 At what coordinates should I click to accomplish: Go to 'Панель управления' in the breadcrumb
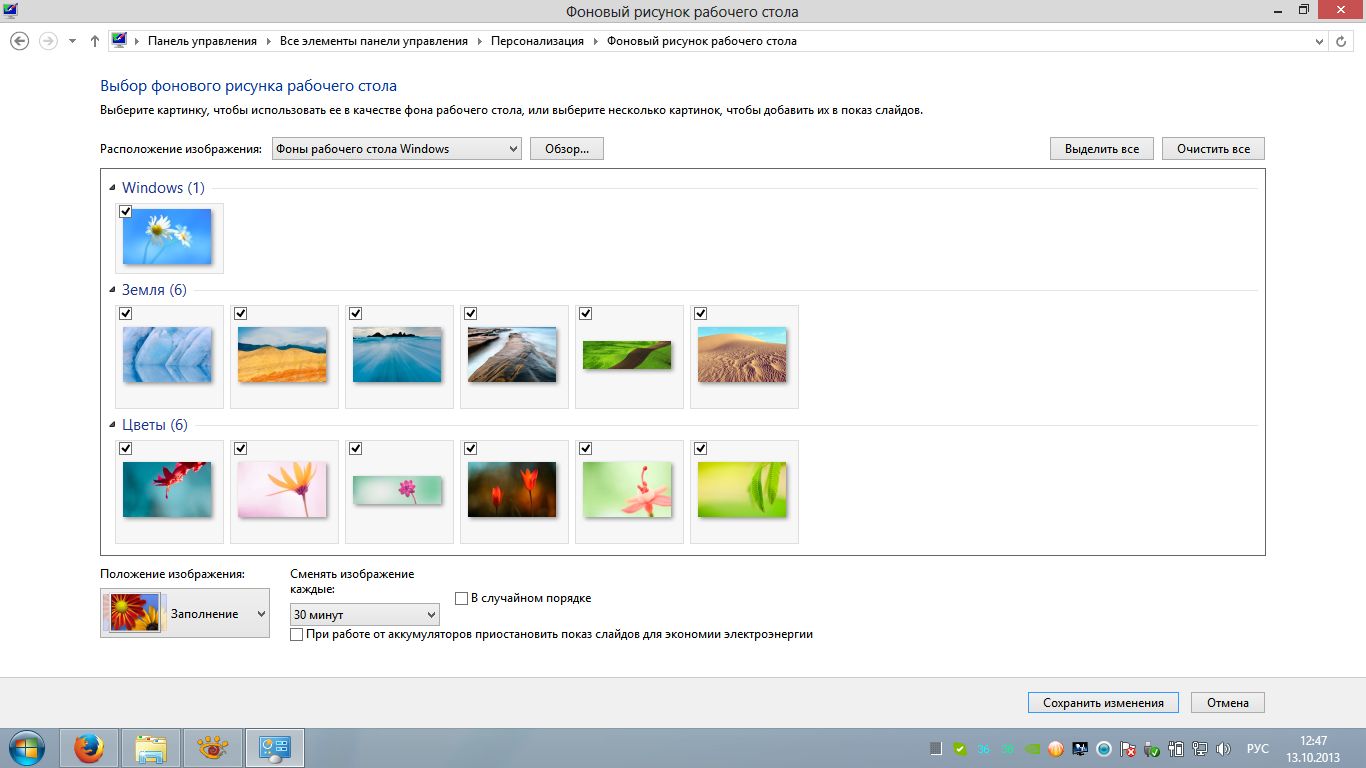(202, 41)
